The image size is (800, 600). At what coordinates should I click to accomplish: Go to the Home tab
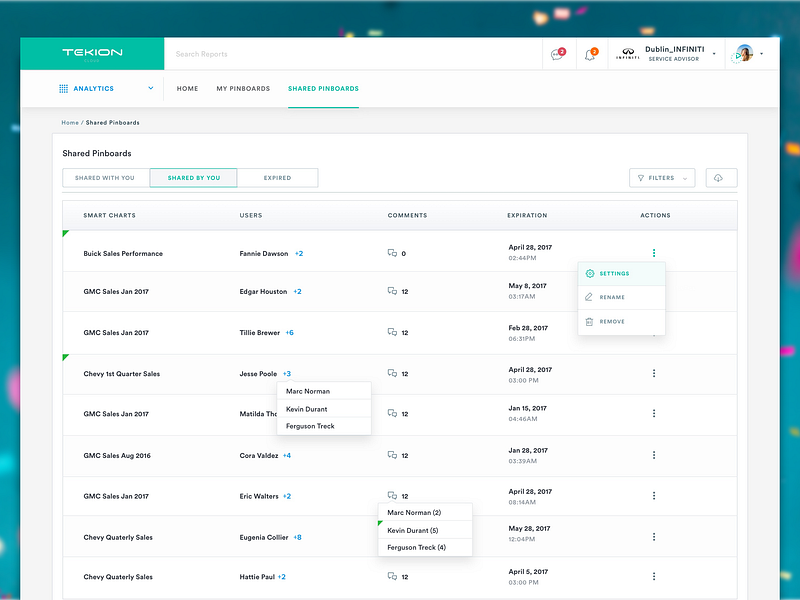[187, 89]
